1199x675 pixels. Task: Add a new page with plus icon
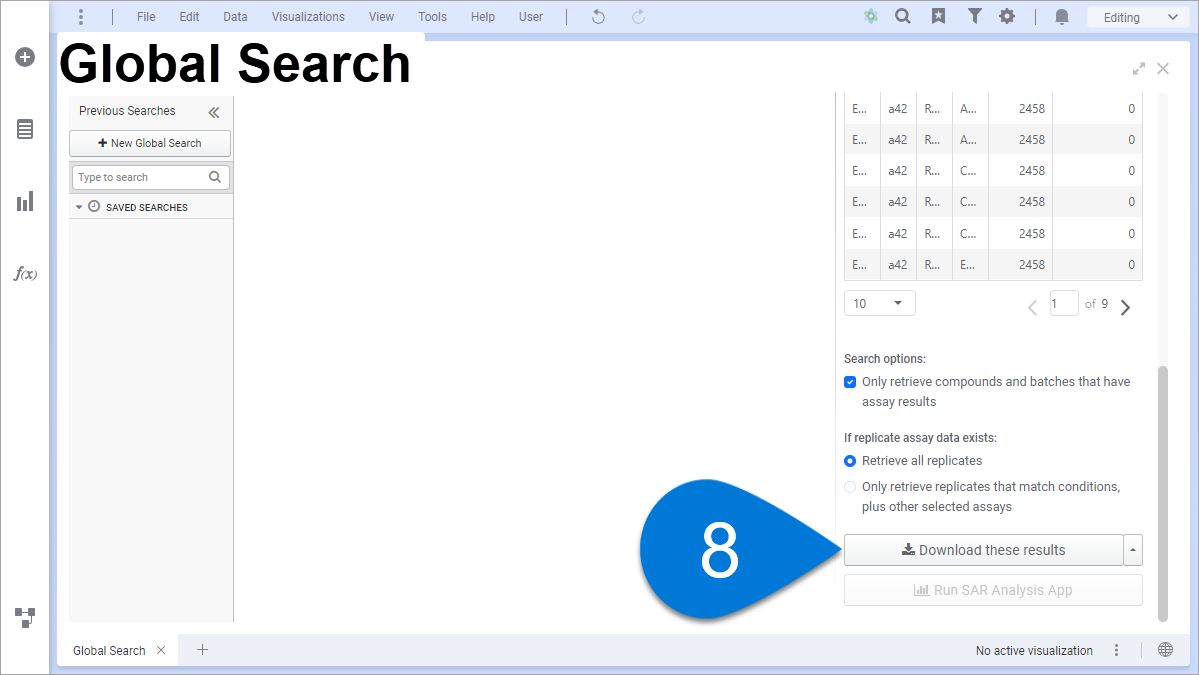203,650
